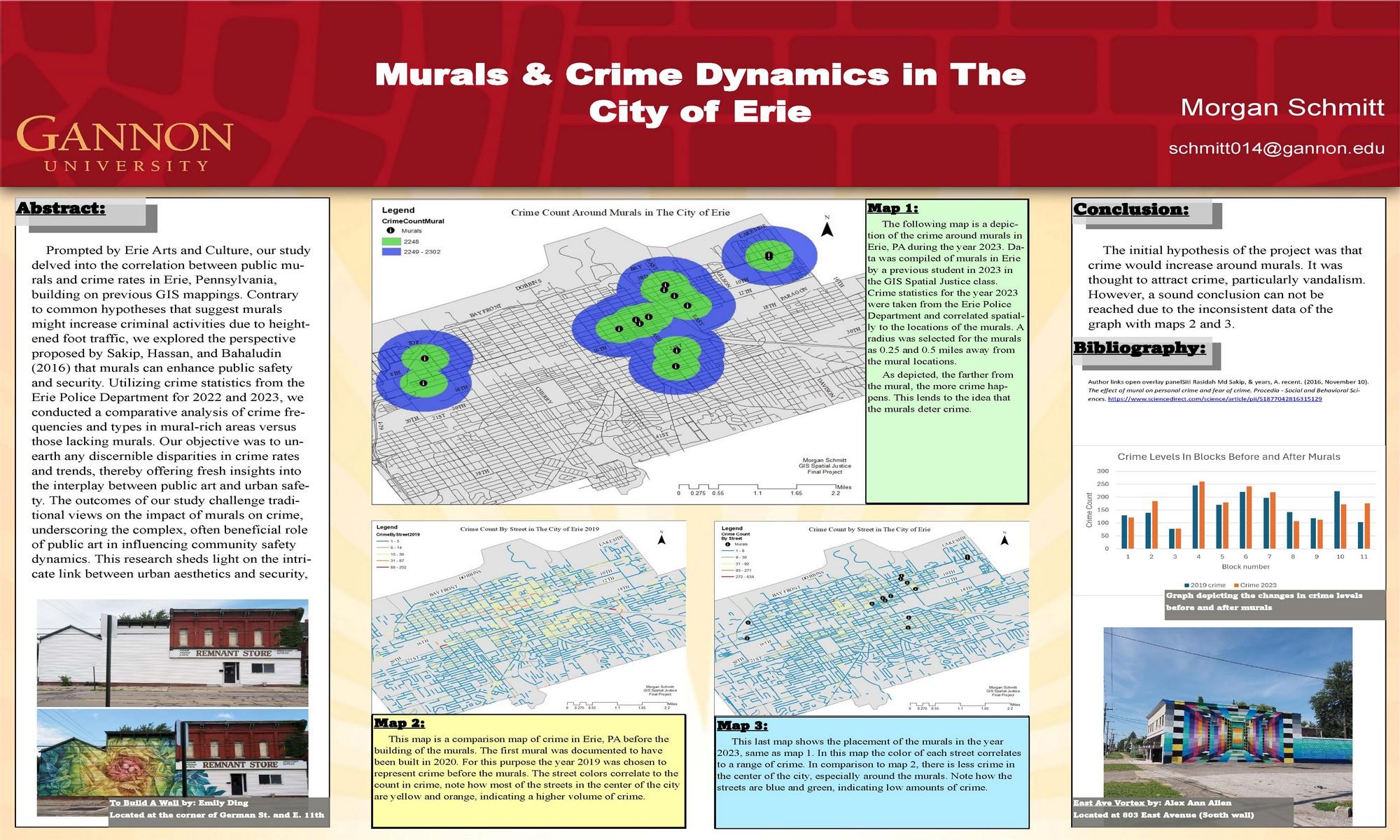1400x840 pixels.
Task: Click the Crime 2023 legend entry in the chart
Action: pyautogui.click(x=1254, y=585)
